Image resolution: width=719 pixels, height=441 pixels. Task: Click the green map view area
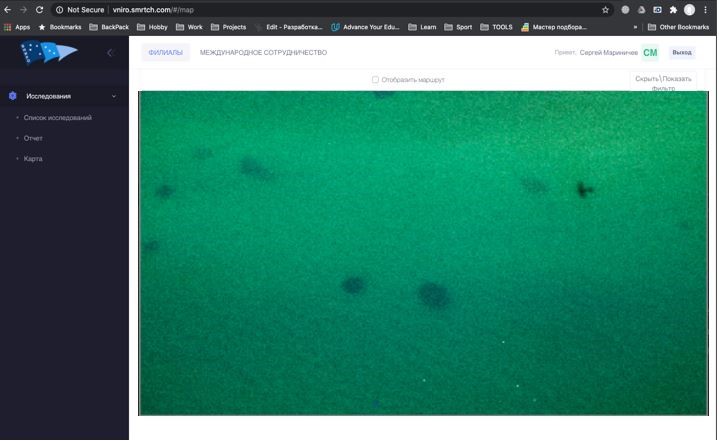click(423, 254)
